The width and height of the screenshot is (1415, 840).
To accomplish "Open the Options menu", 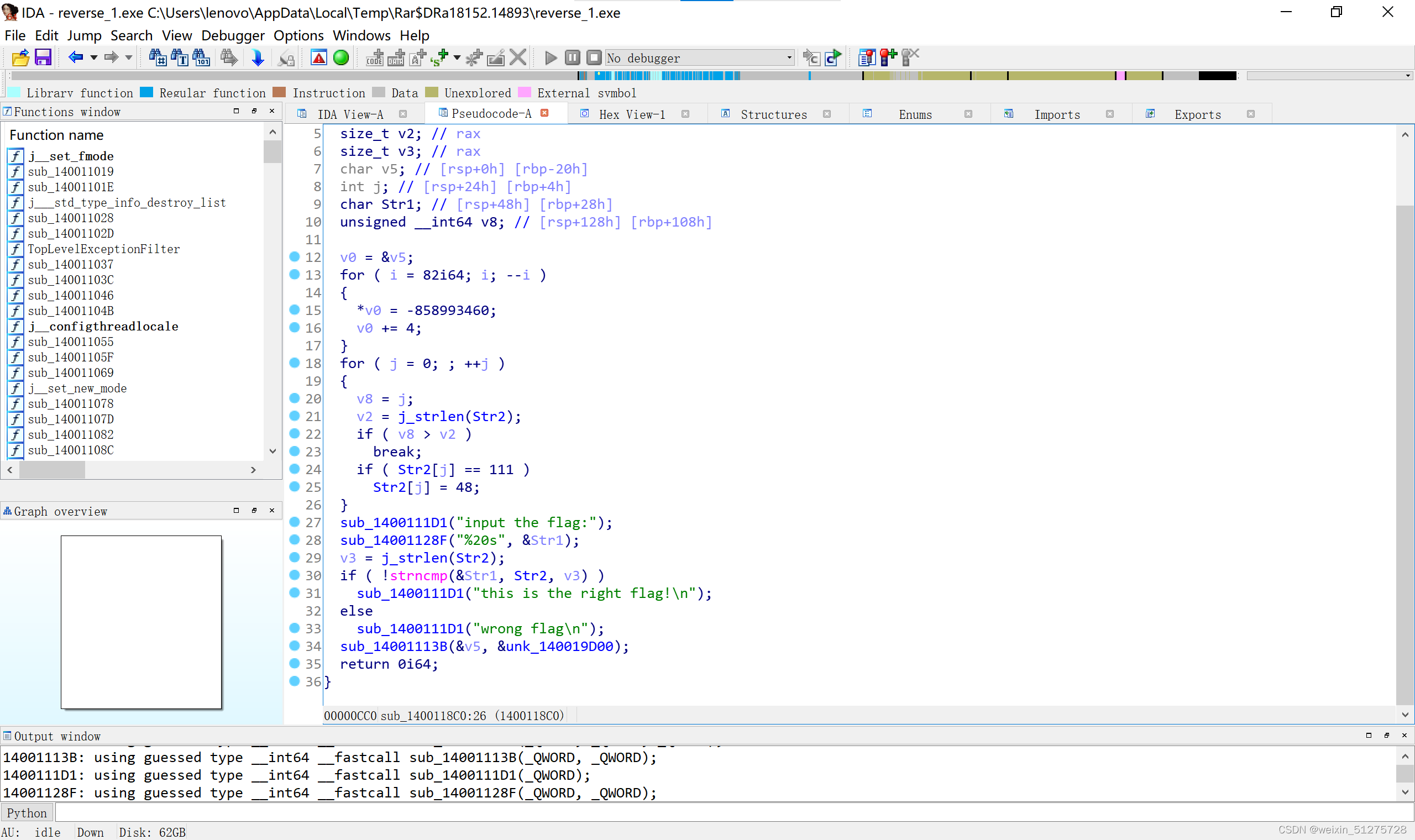I will point(298,36).
